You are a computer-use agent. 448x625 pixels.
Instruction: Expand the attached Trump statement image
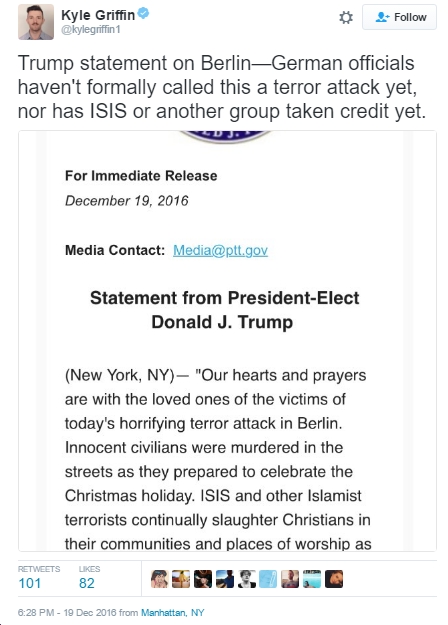227,341
